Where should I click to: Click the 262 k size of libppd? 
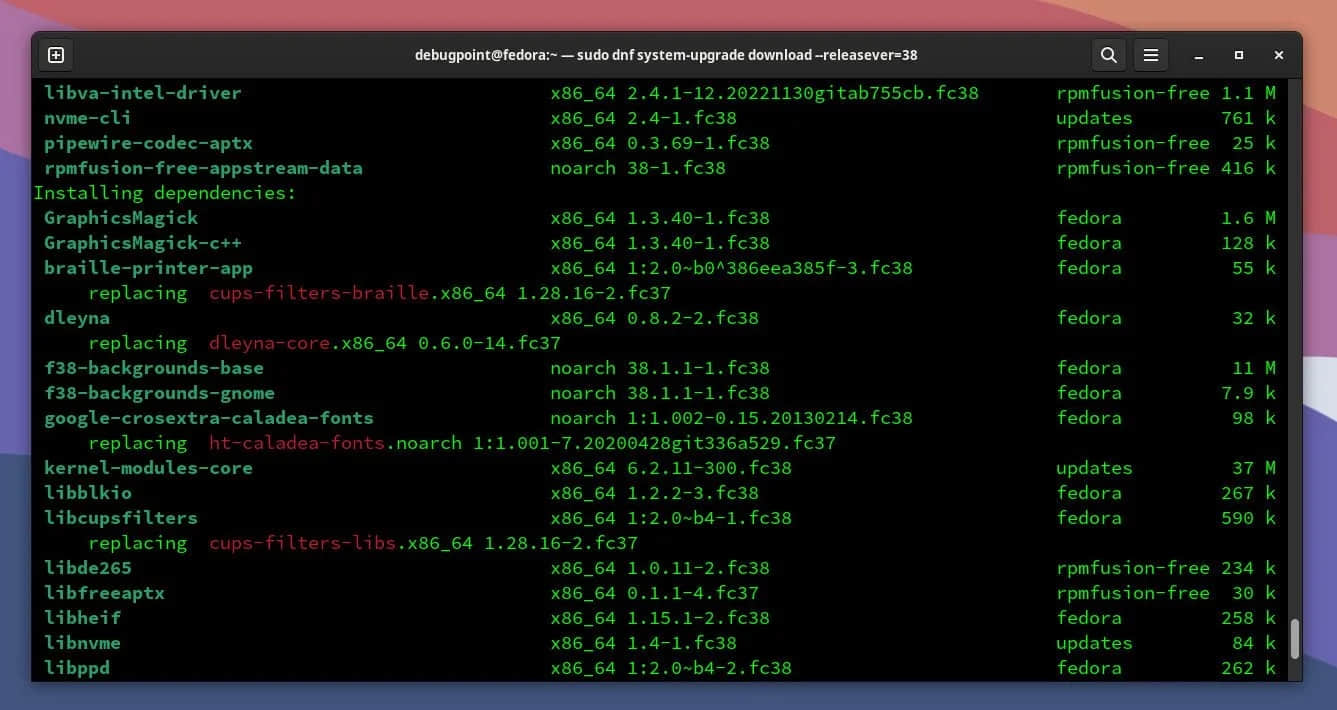pos(1248,668)
